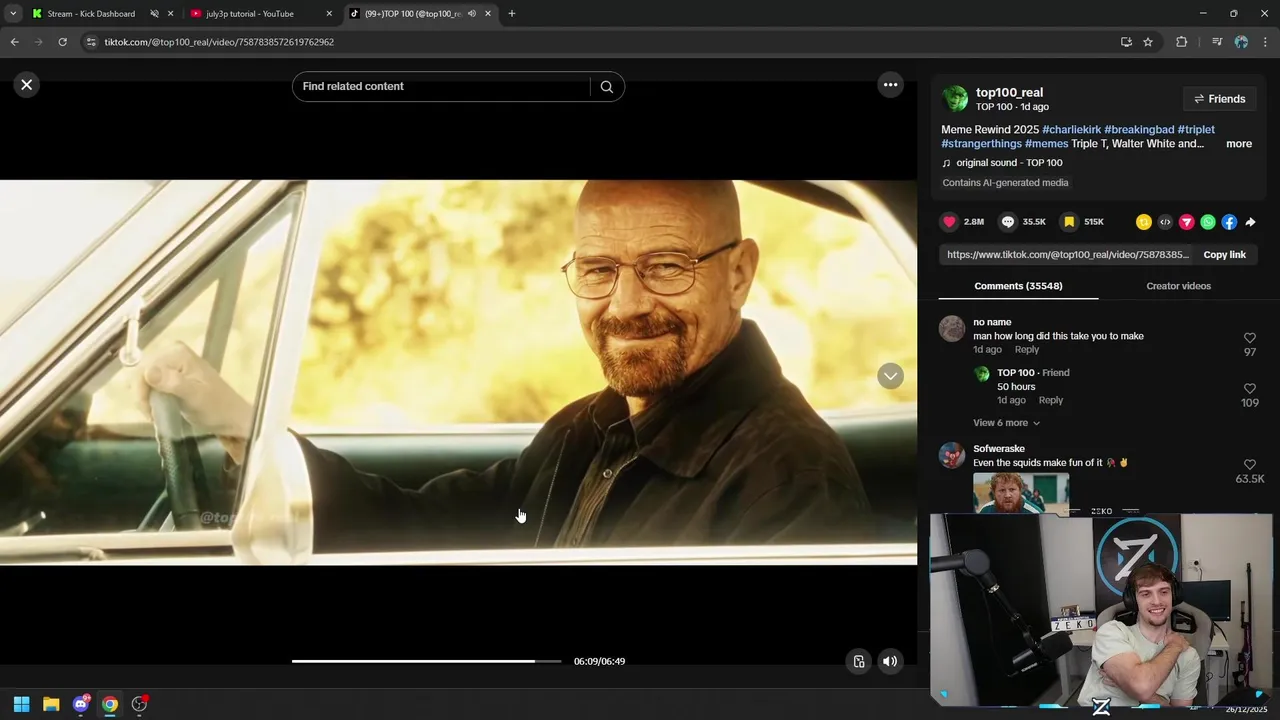Click the browser back arrow
The width and height of the screenshot is (1280, 720).
tap(14, 42)
